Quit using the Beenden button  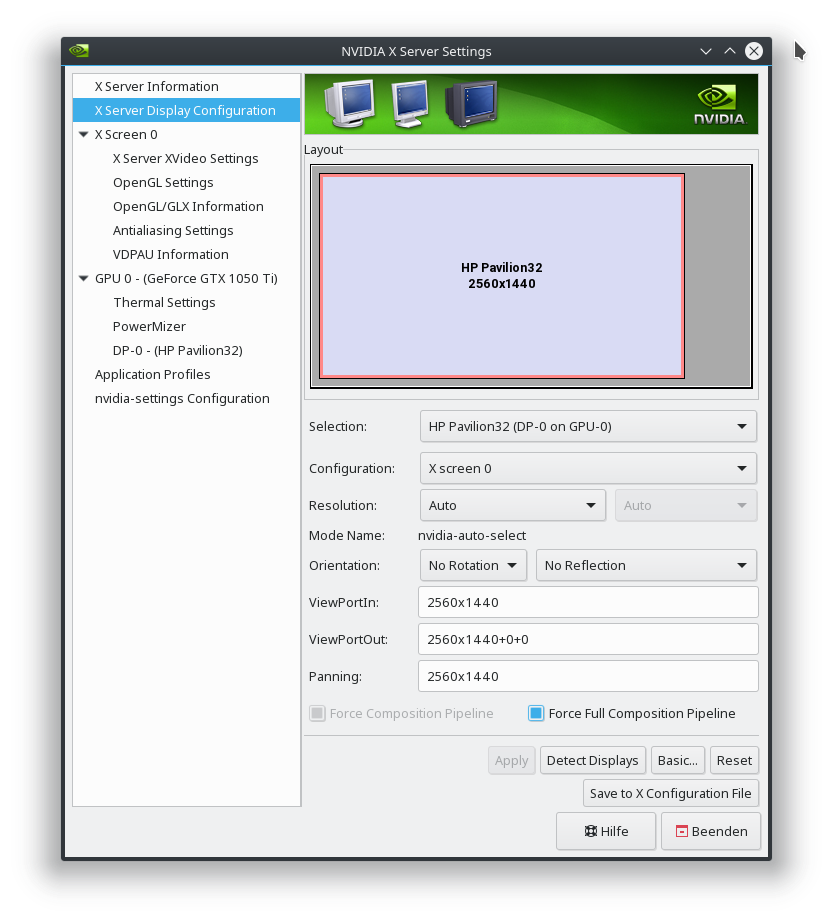(711, 831)
